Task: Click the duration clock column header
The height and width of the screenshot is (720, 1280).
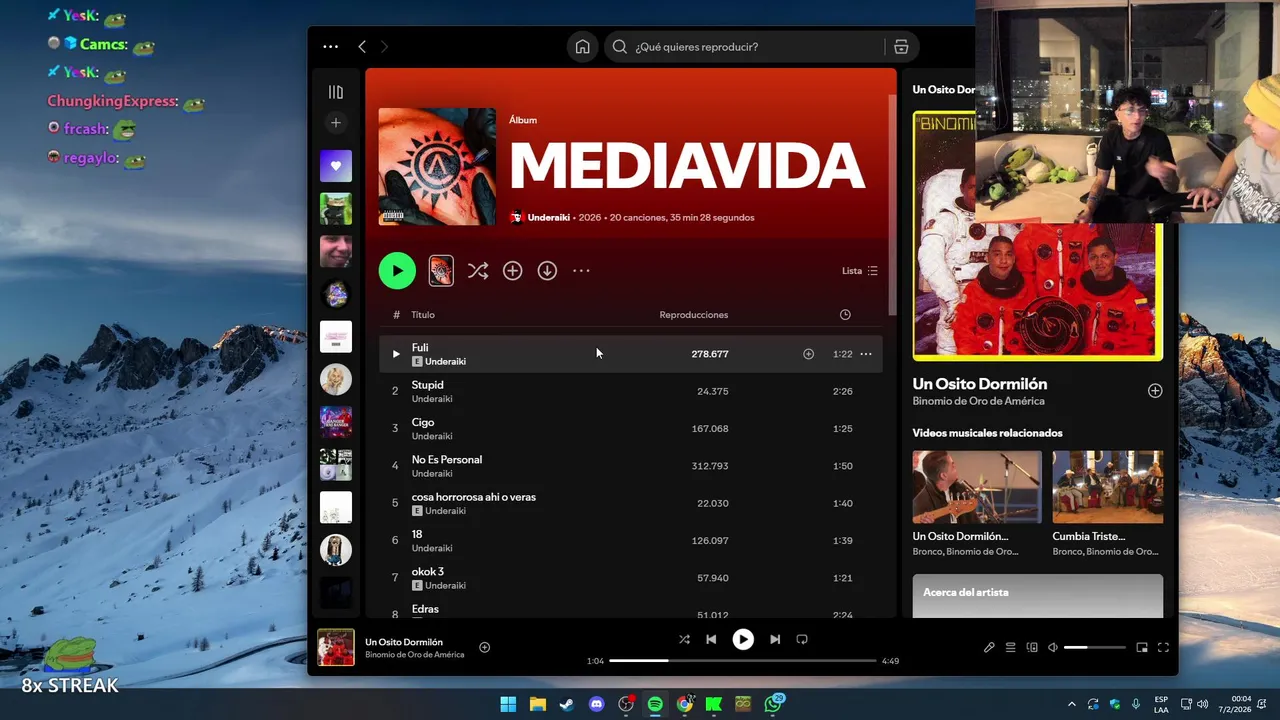Action: click(845, 315)
